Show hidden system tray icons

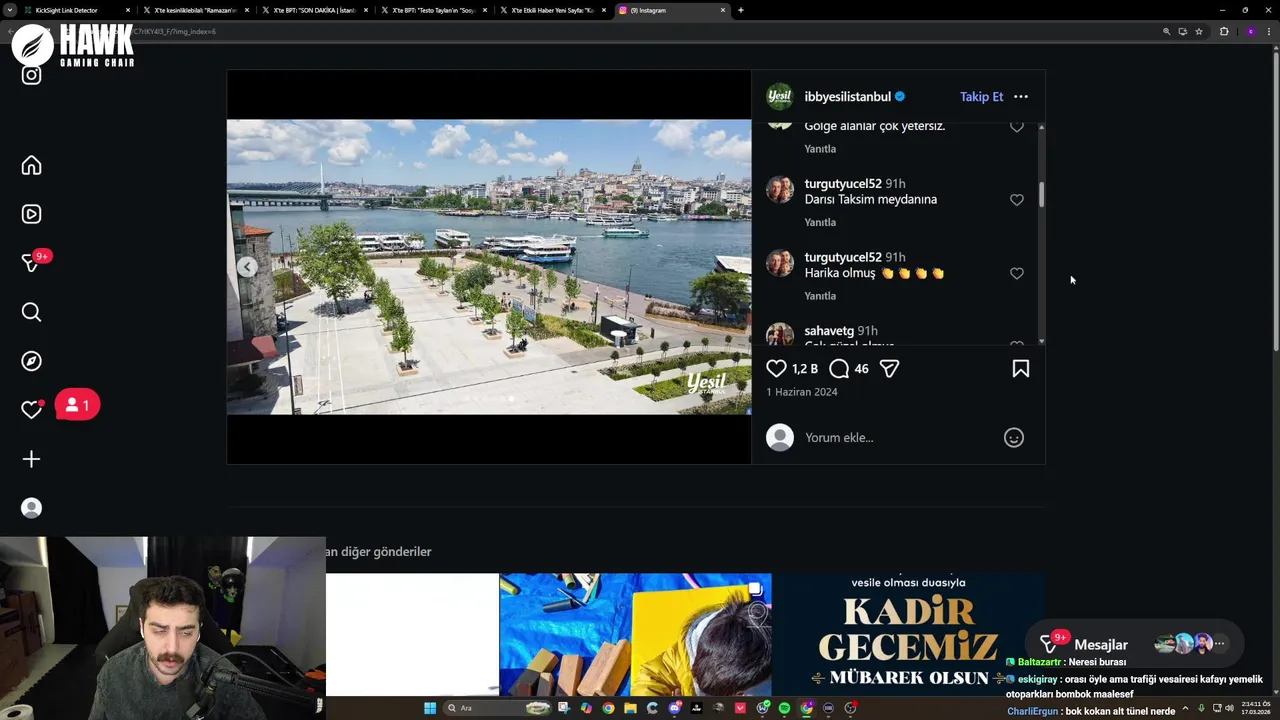click(1186, 708)
